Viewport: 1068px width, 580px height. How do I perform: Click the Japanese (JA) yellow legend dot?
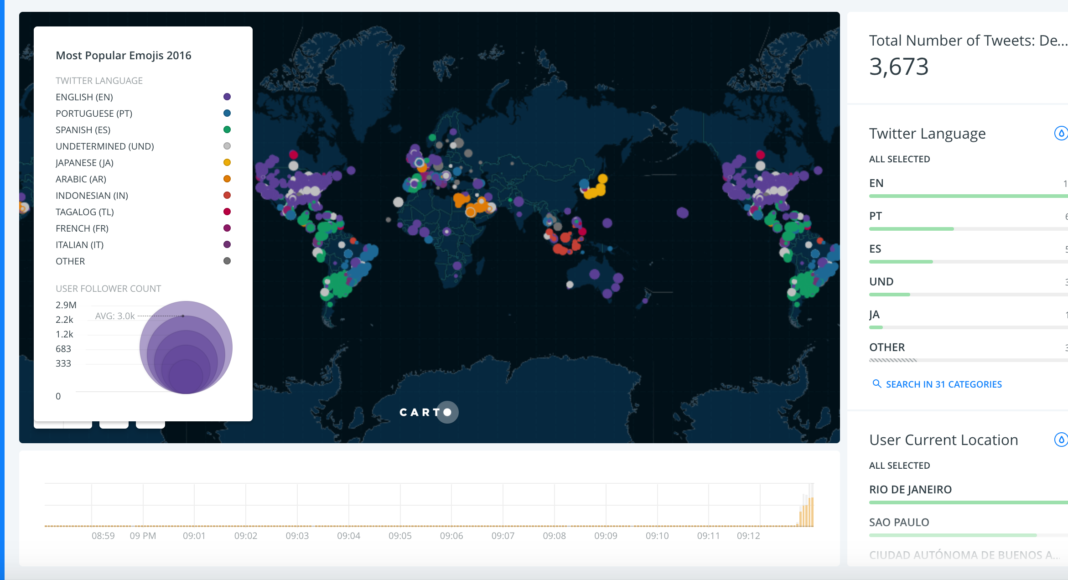pos(227,163)
